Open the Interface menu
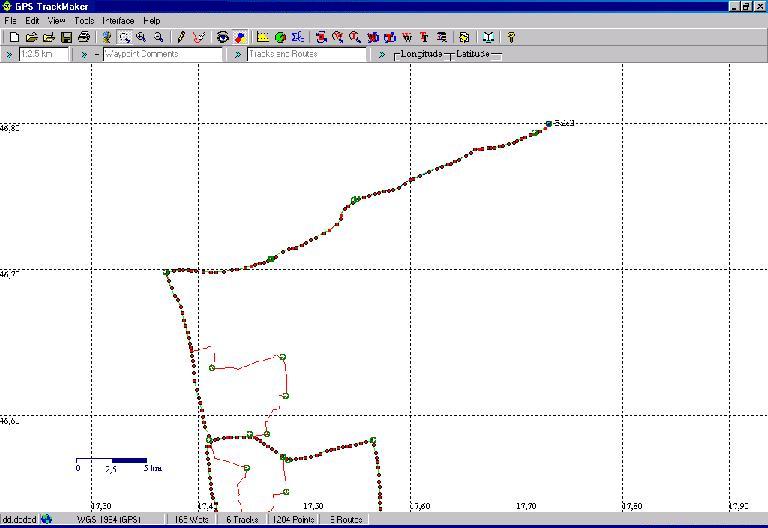This screenshot has width=768, height=528. (118, 20)
